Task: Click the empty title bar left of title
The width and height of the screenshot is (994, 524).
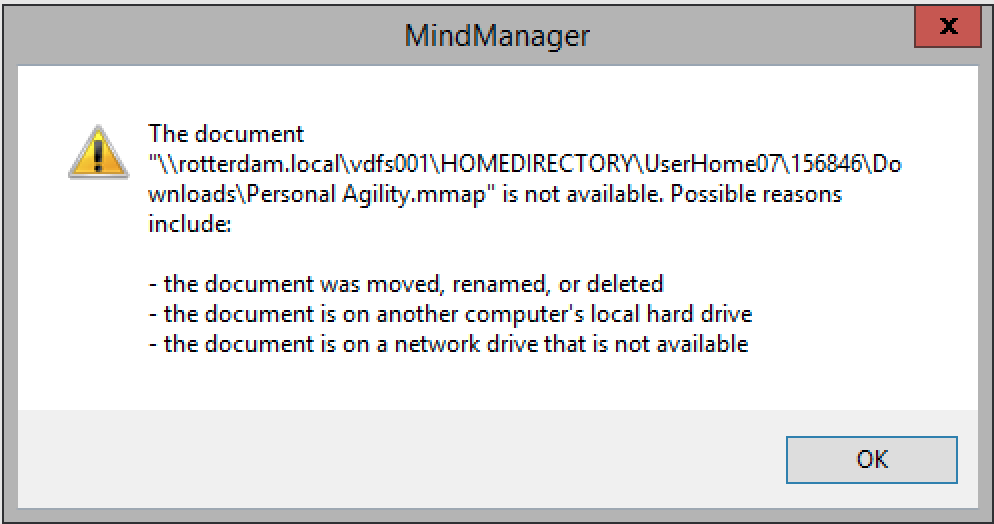Action: 200,37
